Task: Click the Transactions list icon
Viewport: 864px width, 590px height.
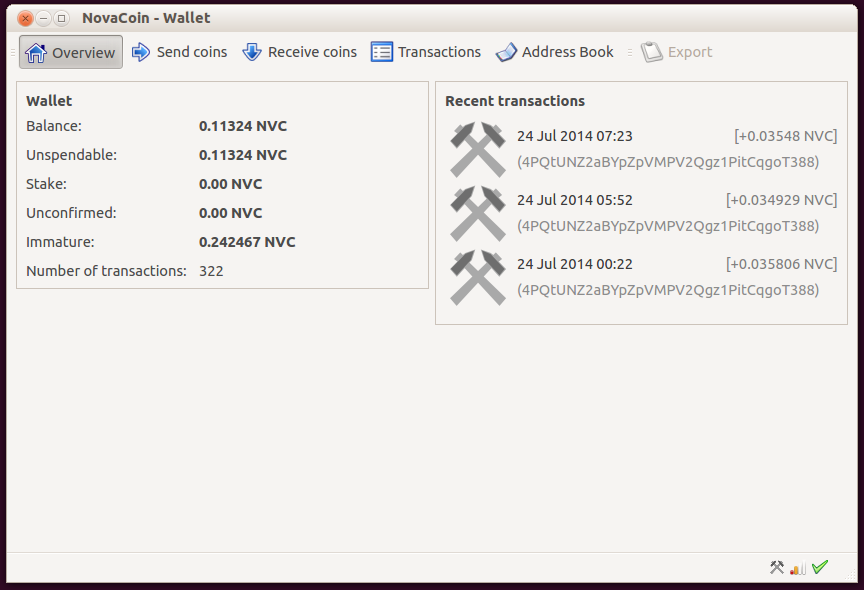Action: coord(382,52)
